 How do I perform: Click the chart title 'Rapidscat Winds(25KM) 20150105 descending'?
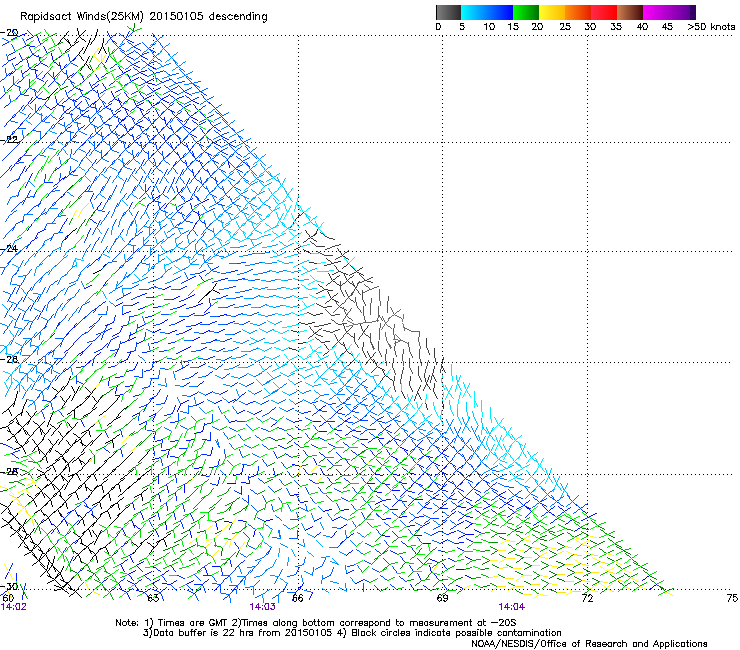(144, 17)
